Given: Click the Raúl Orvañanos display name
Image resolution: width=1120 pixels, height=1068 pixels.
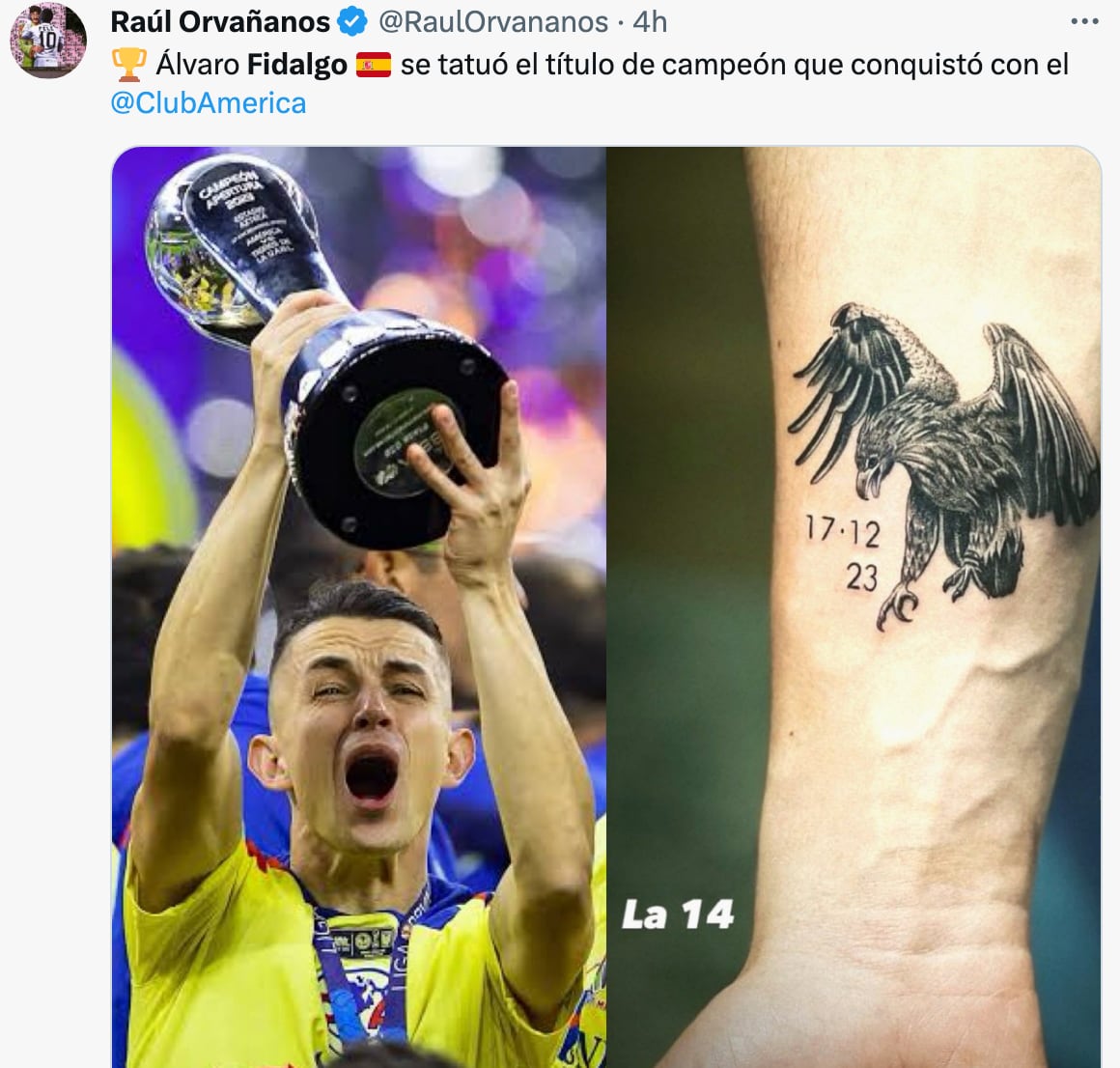Looking at the screenshot, I should tap(220, 22).
